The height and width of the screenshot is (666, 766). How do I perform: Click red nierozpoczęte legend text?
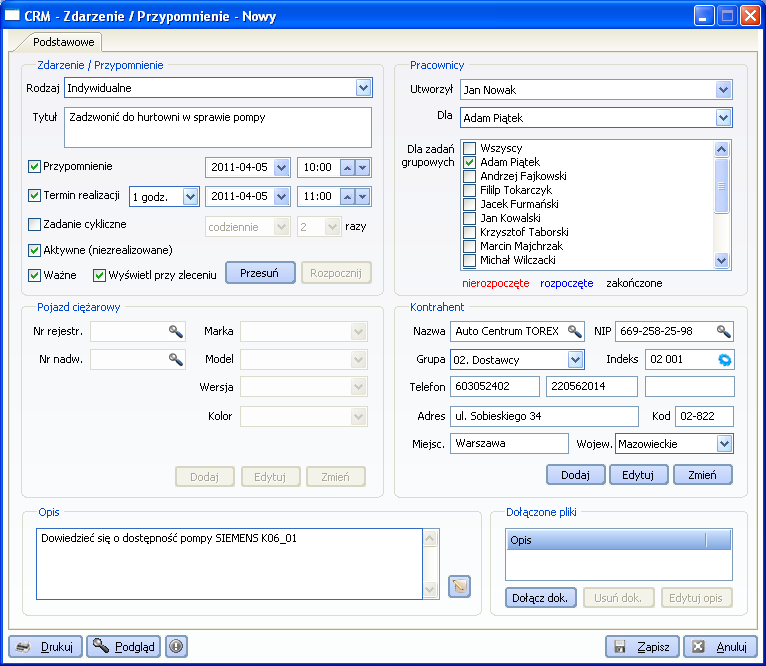(x=495, y=283)
